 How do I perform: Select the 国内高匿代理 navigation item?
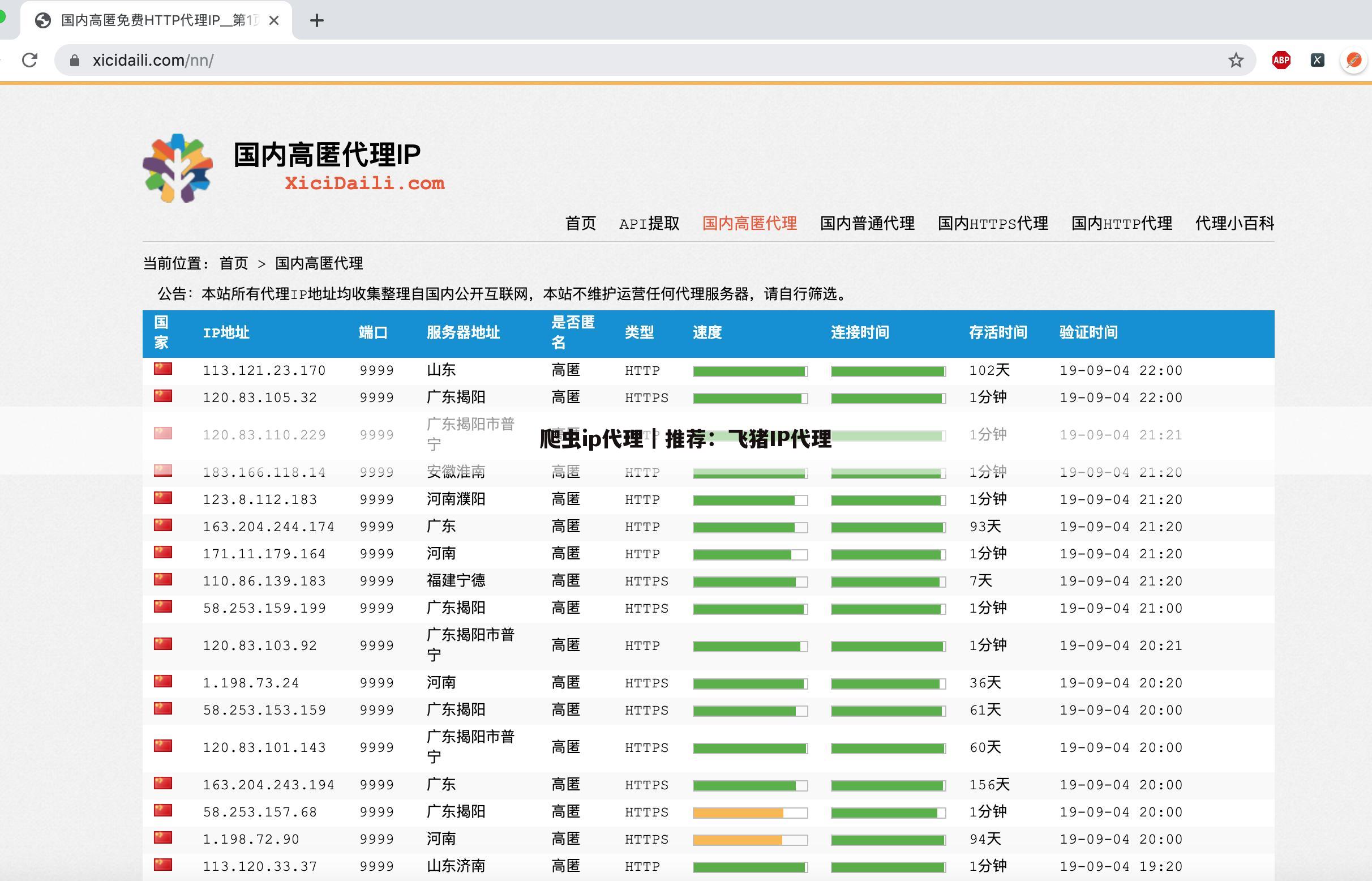[x=750, y=223]
